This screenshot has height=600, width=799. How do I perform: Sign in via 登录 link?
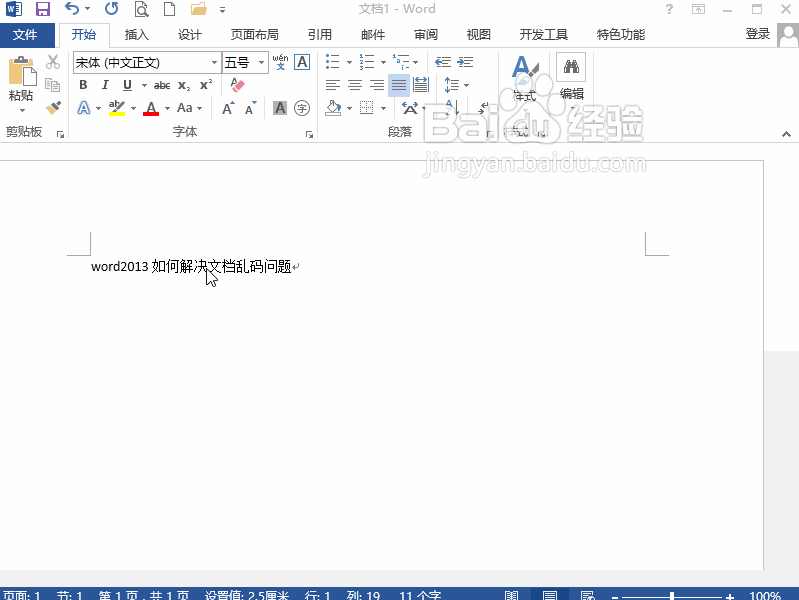click(758, 34)
